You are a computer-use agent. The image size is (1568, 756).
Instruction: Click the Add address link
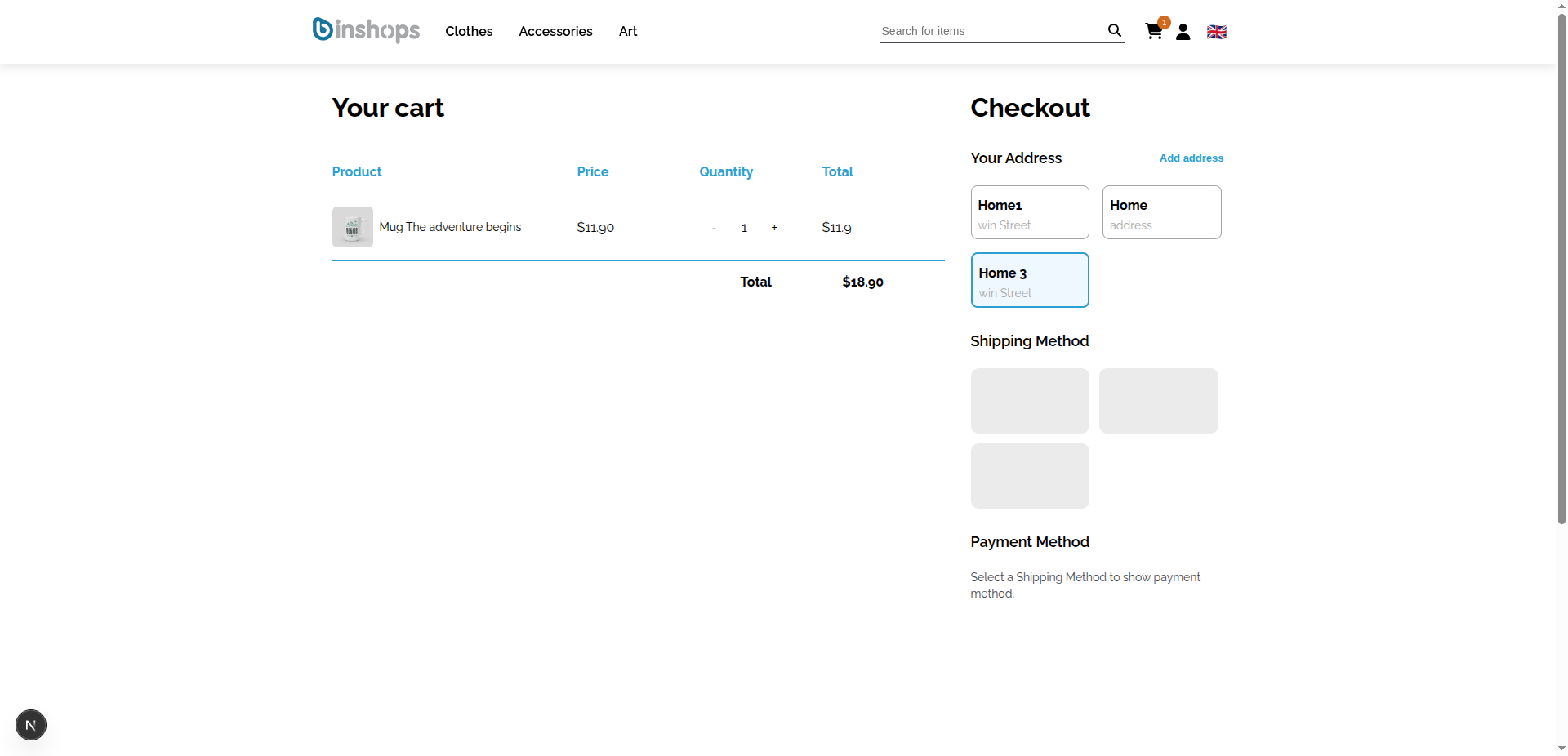click(x=1191, y=158)
